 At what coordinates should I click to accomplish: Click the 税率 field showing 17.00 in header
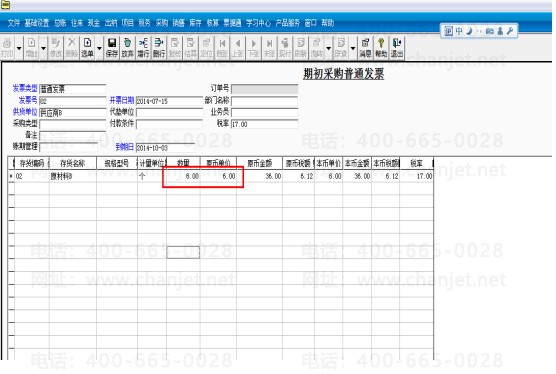pyautogui.click(x=265, y=124)
